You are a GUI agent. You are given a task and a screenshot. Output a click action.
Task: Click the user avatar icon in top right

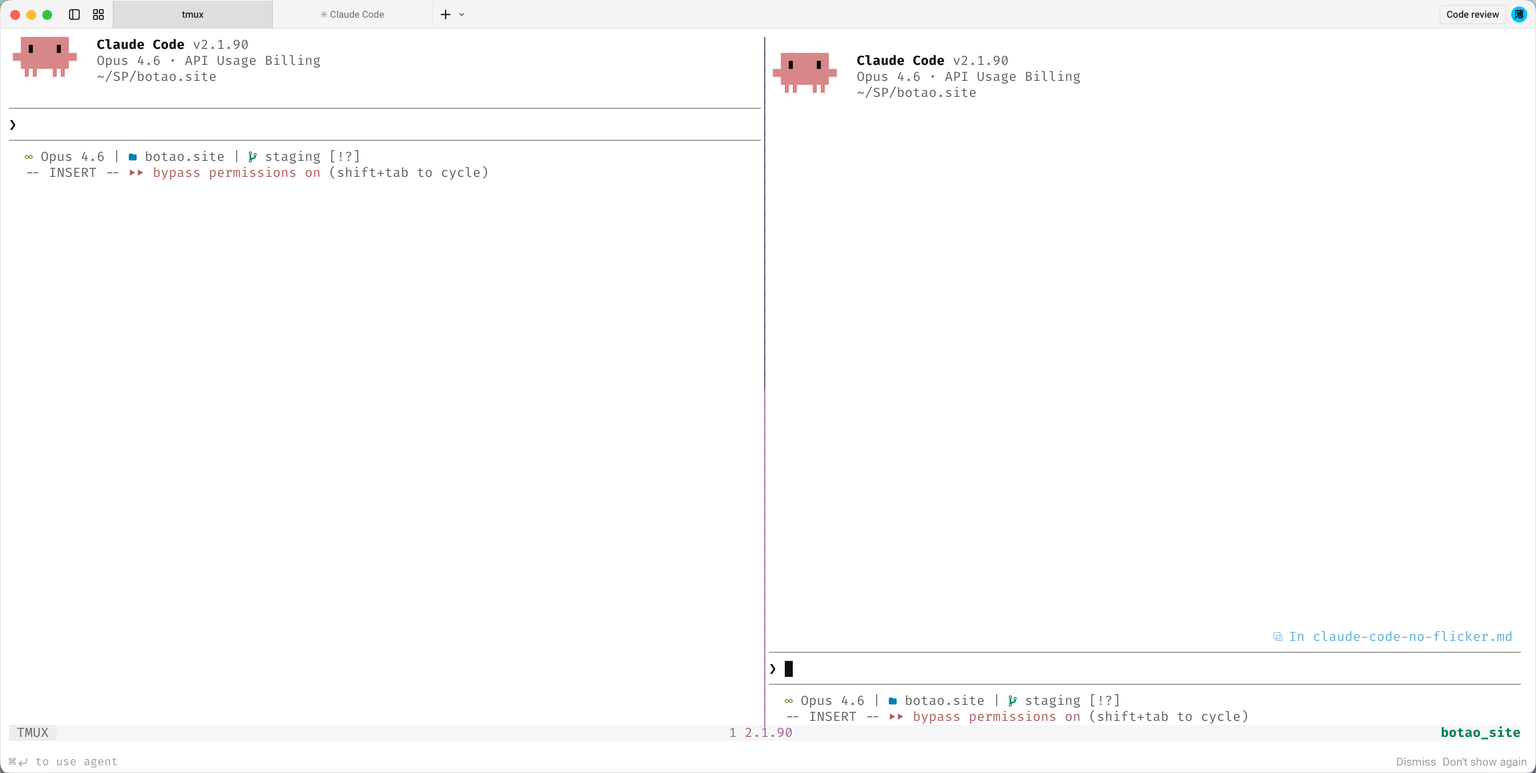click(1519, 14)
